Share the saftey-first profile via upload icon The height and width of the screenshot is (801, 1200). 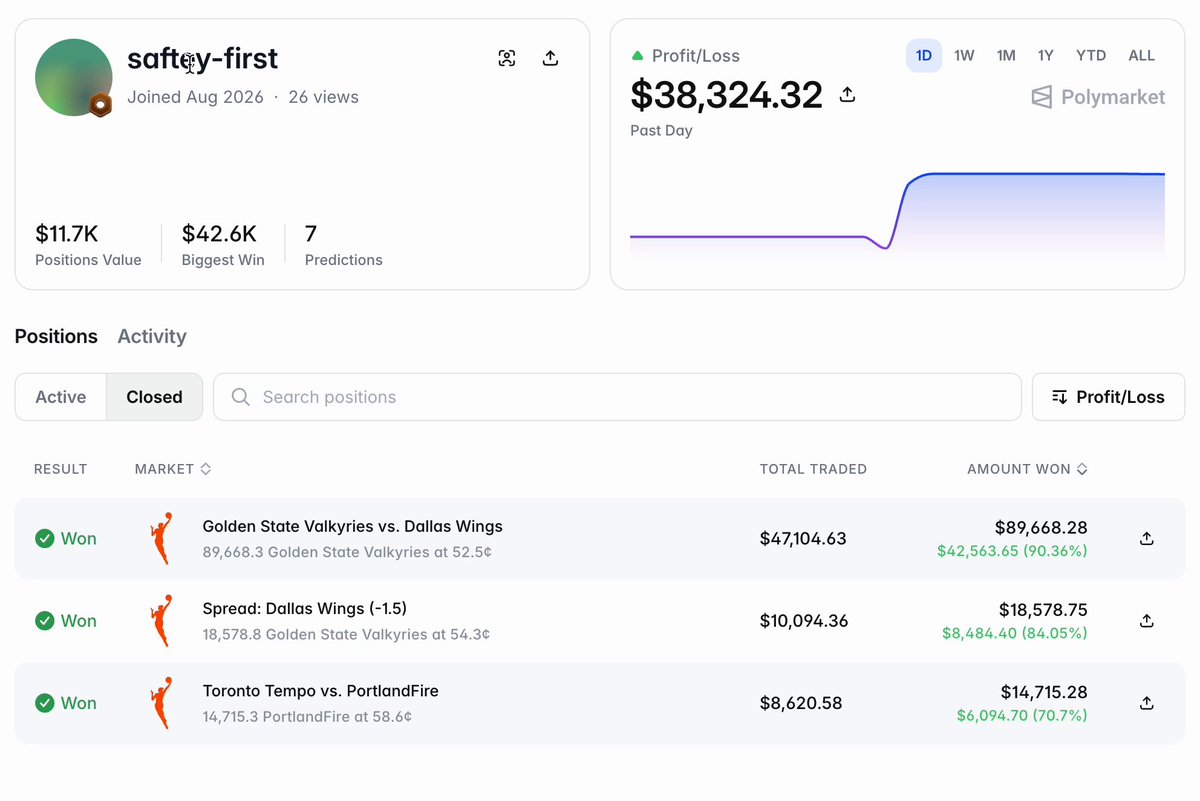click(550, 58)
